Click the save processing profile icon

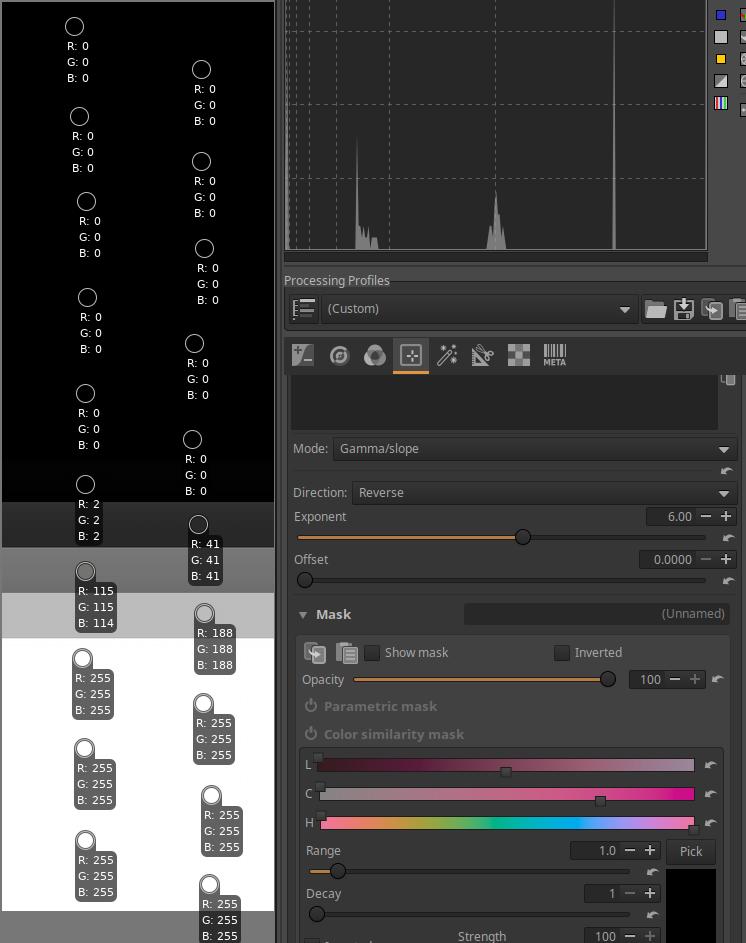point(684,309)
